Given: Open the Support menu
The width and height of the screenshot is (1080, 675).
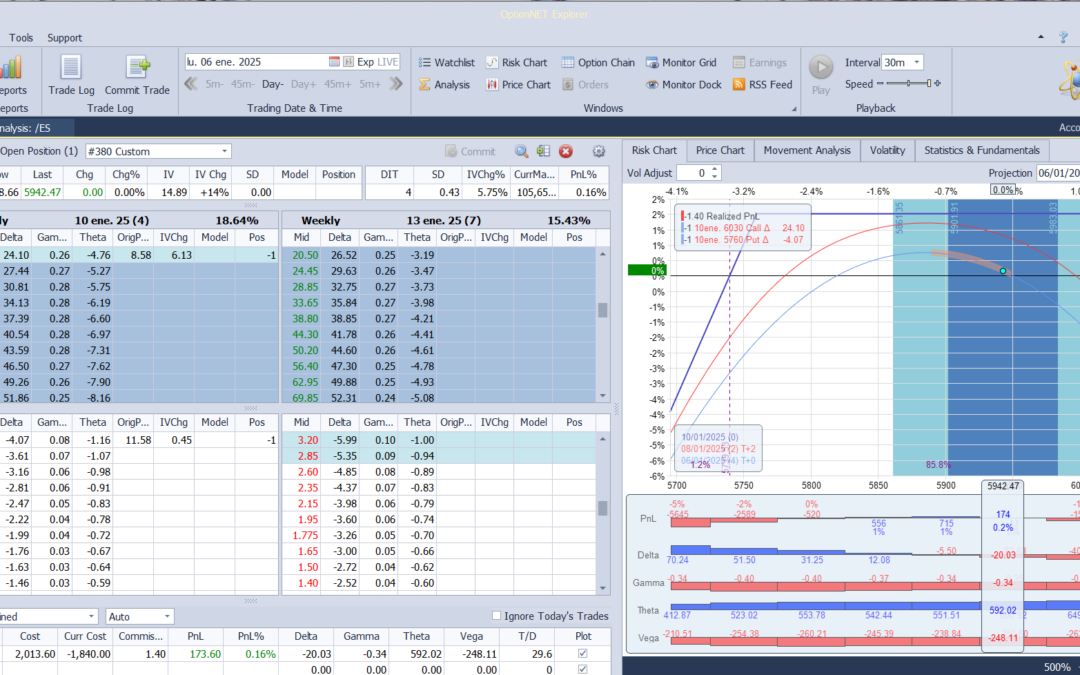Looking at the screenshot, I should pyautogui.click(x=64, y=38).
